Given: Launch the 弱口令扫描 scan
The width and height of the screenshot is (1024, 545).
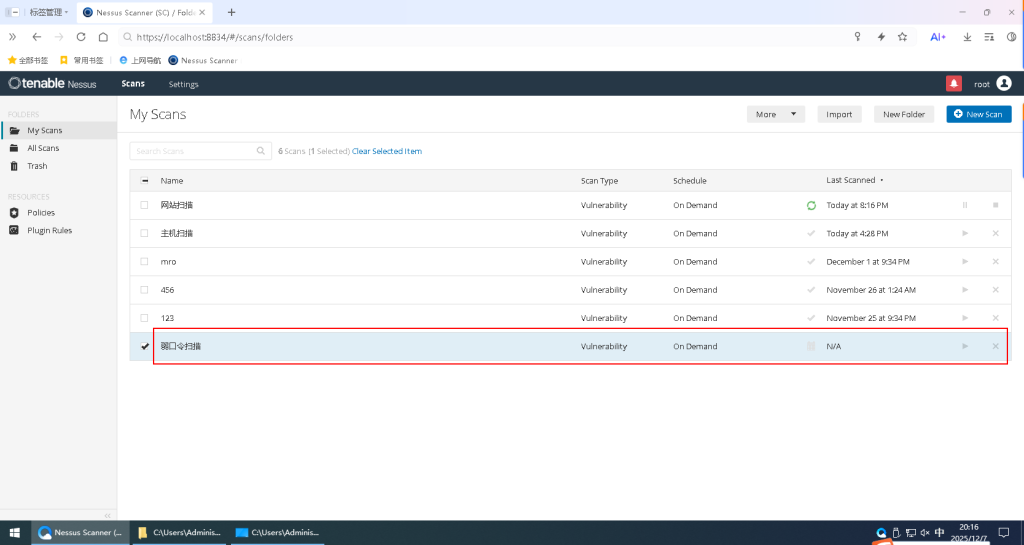Looking at the screenshot, I should 965,346.
